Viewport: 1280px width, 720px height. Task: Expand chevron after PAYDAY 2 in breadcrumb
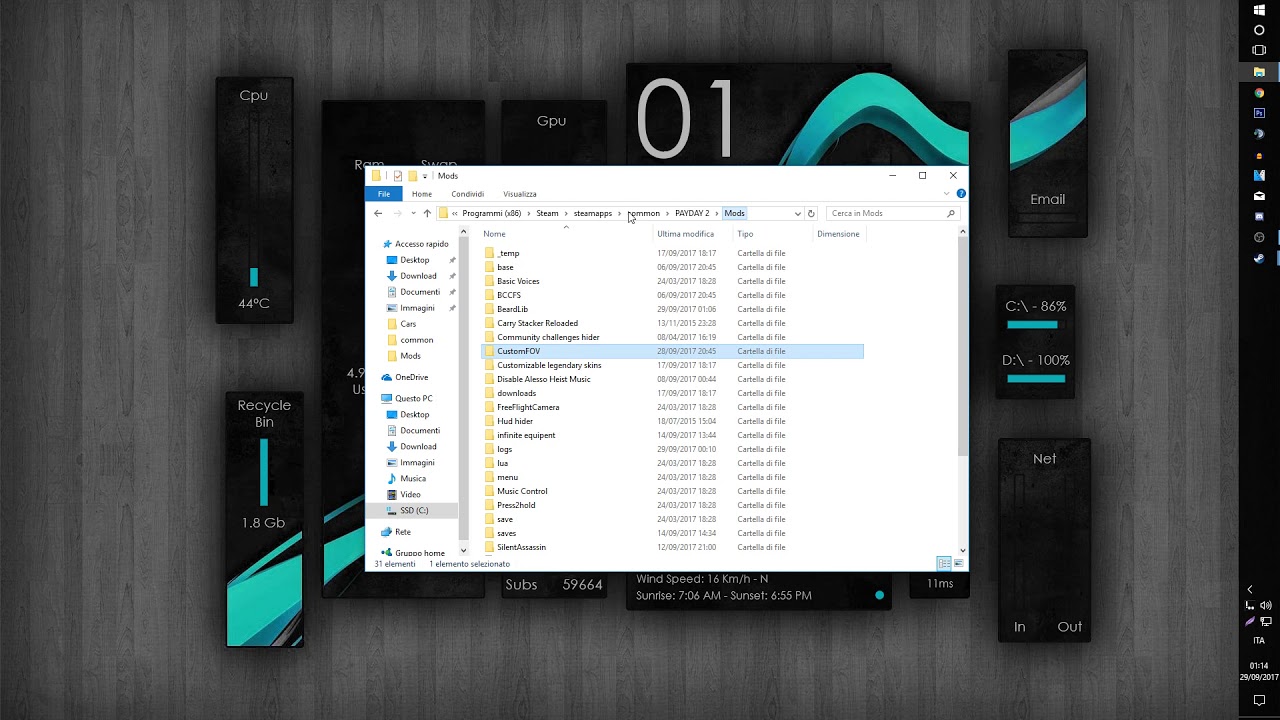click(717, 213)
